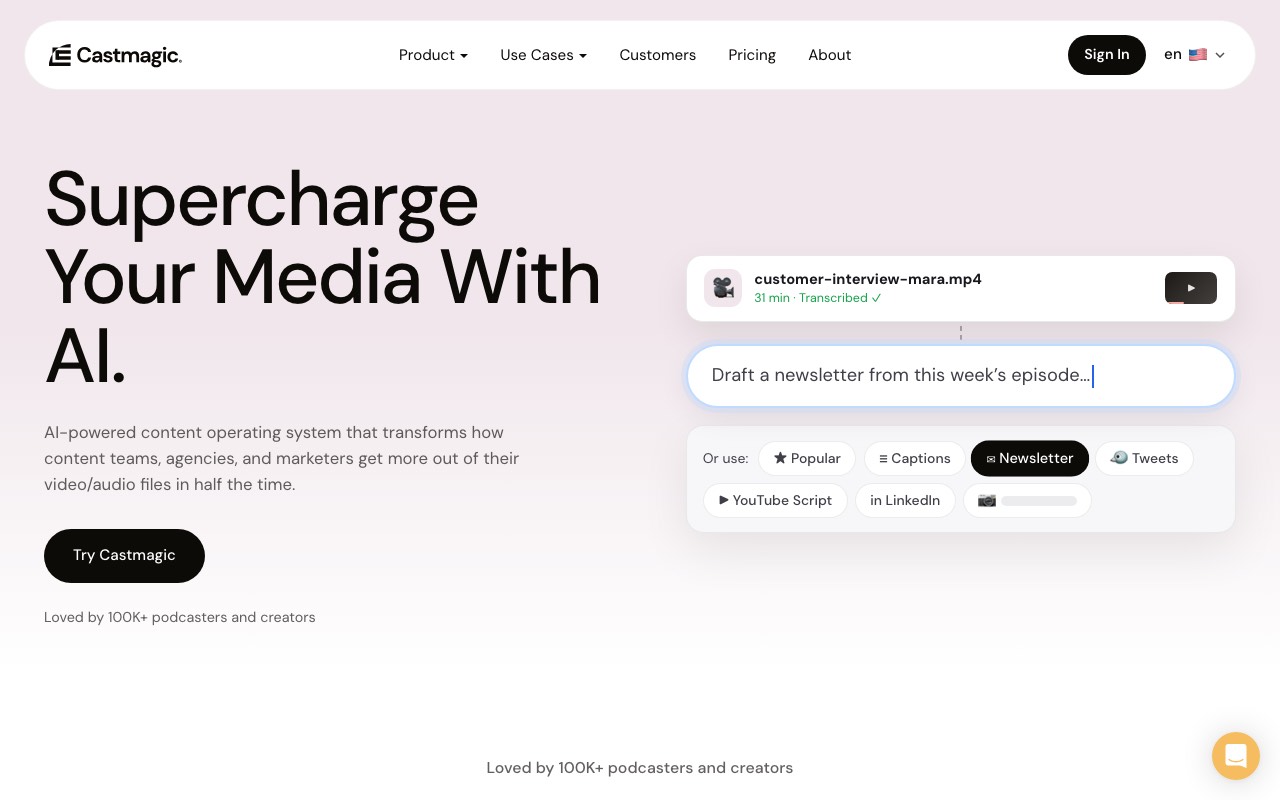Click the Sign In button
Image resolution: width=1280 pixels, height=800 pixels.
1106,55
